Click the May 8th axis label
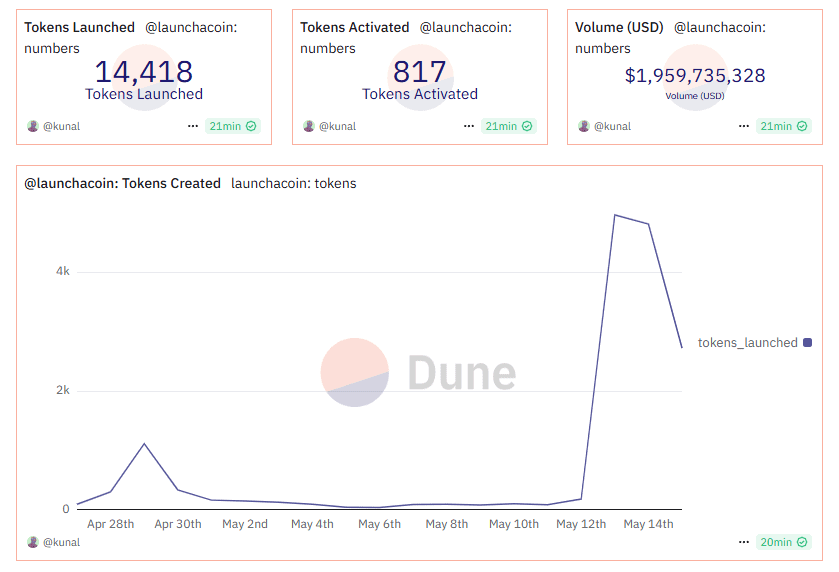Image resolution: width=839 pixels, height=572 pixels. tap(447, 524)
